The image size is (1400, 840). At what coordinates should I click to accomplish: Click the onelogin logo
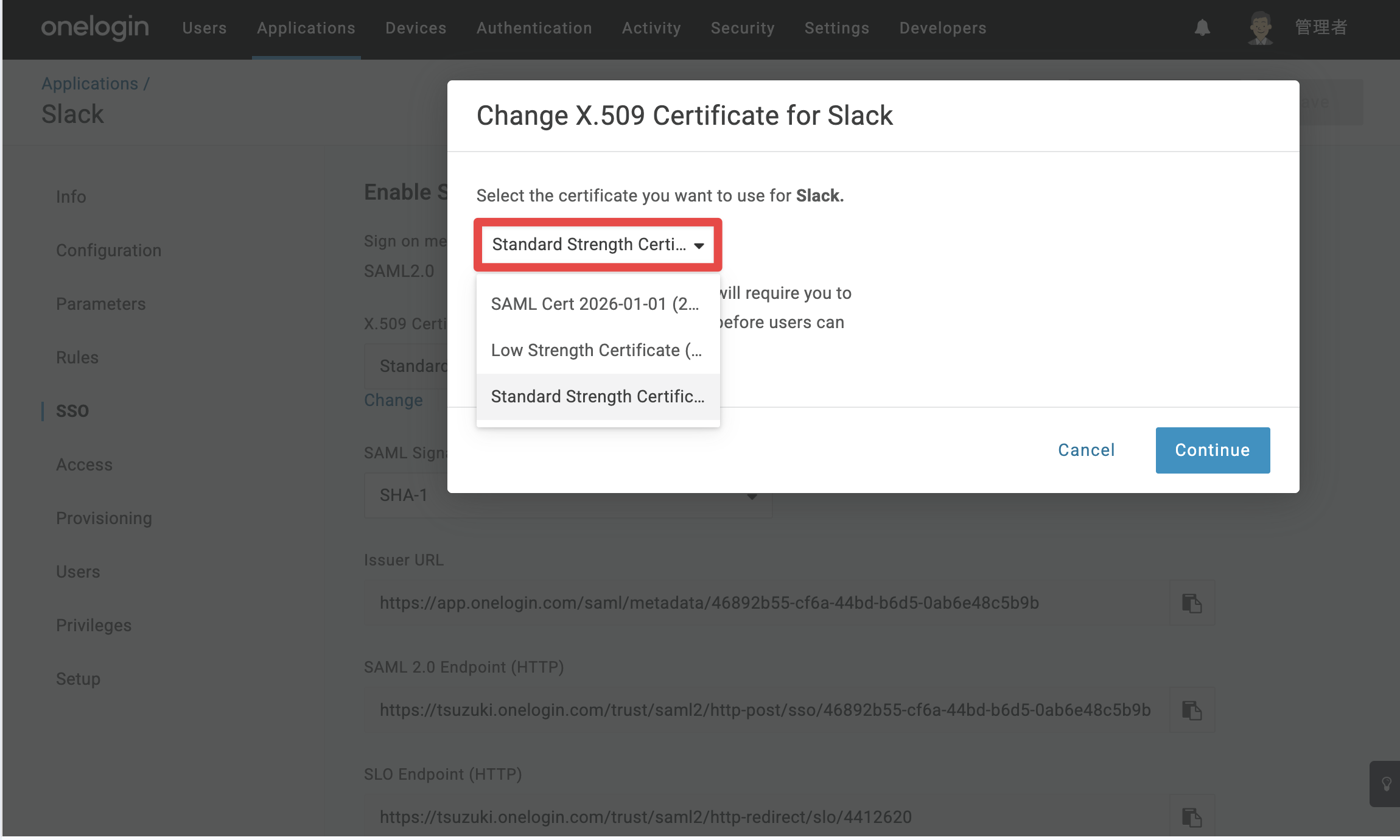pos(95,28)
